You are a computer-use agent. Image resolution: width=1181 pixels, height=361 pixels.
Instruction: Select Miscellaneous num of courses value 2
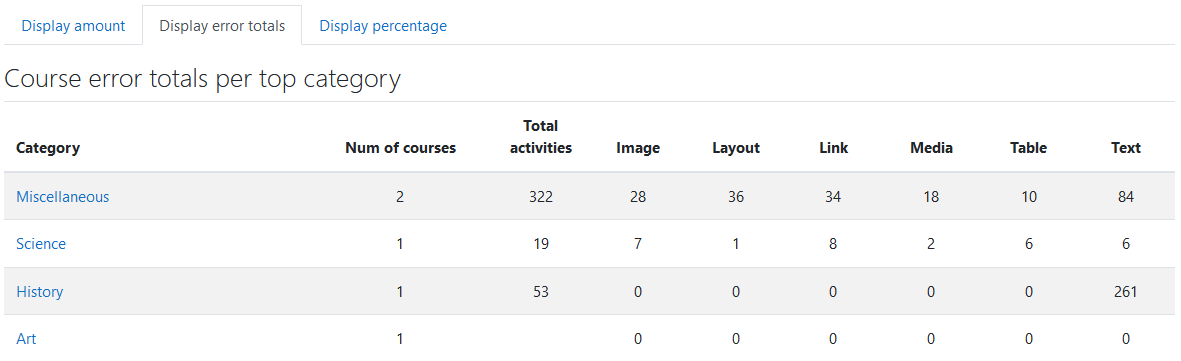pyautogui.click(x=400, y=197)
